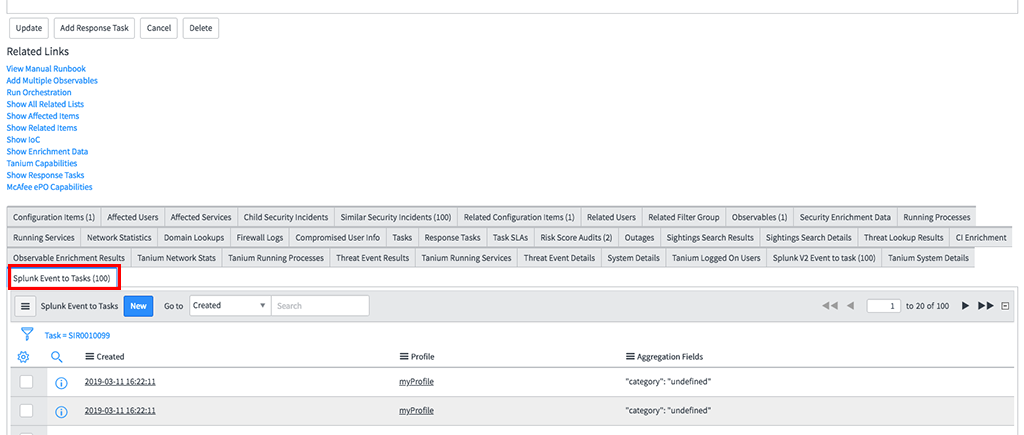
Task: Open the info preview icon in the second row
Action: click(x=61, y=411)
